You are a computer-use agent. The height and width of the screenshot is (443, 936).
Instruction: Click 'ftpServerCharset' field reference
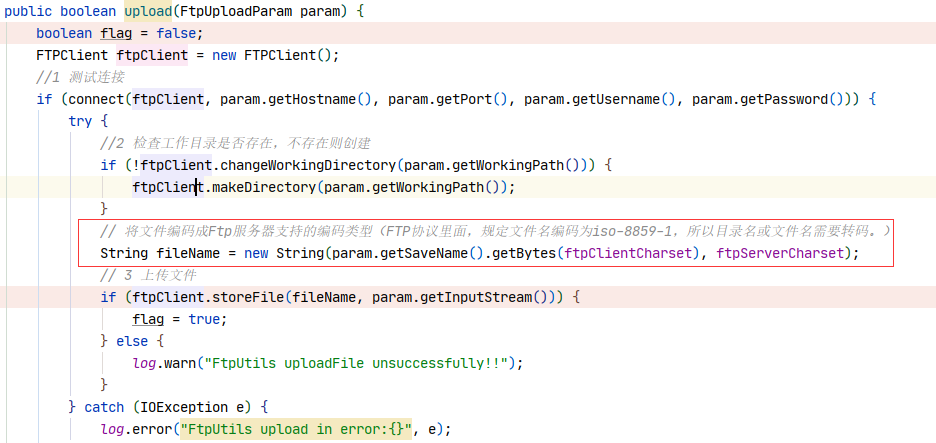780,253
